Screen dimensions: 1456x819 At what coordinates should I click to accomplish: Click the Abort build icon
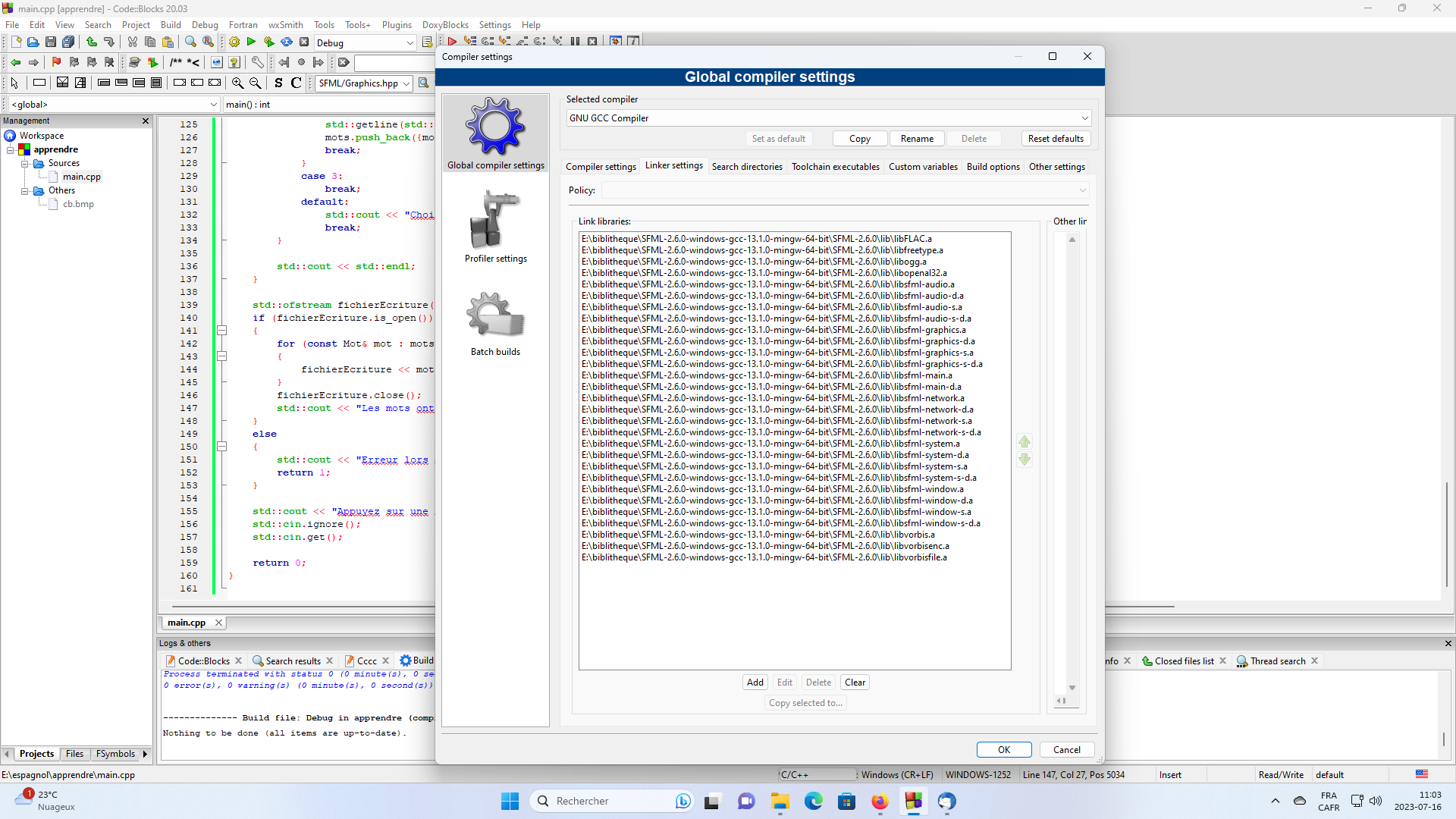(304, 42)
